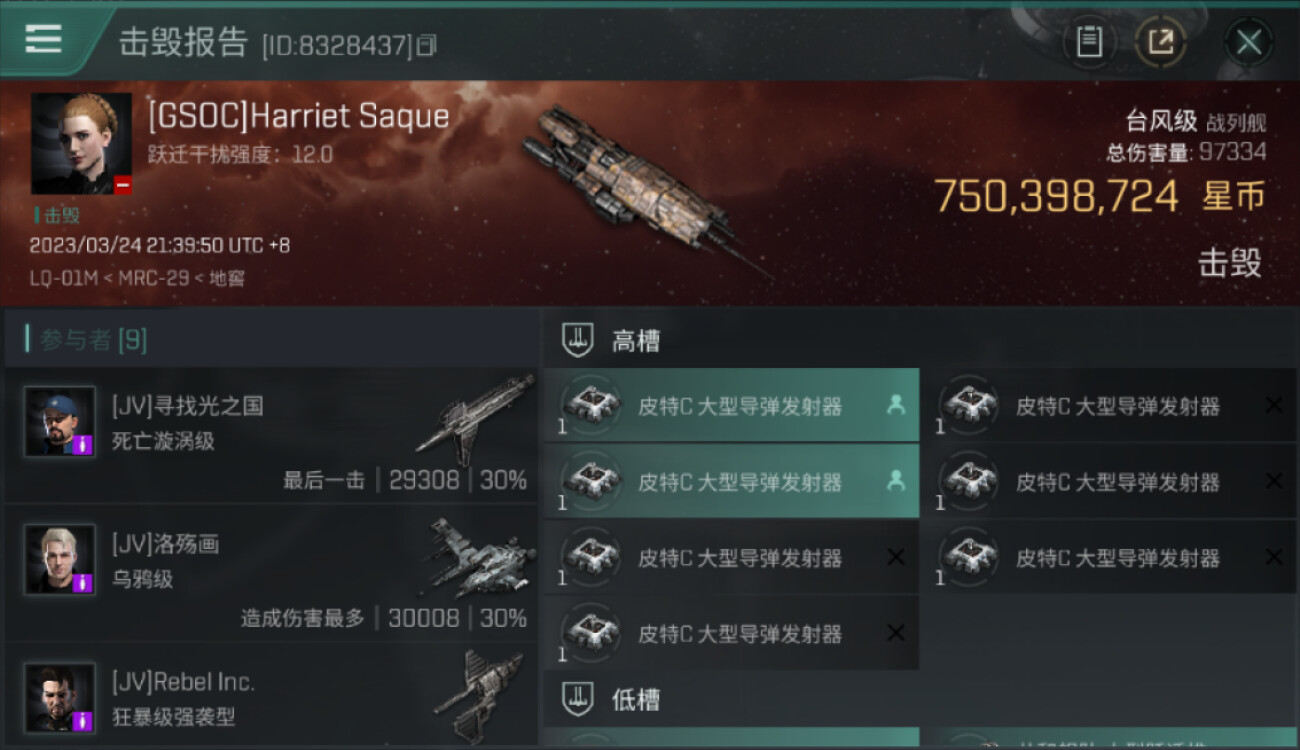Click the 高槽 high slot shield icon

577,340
